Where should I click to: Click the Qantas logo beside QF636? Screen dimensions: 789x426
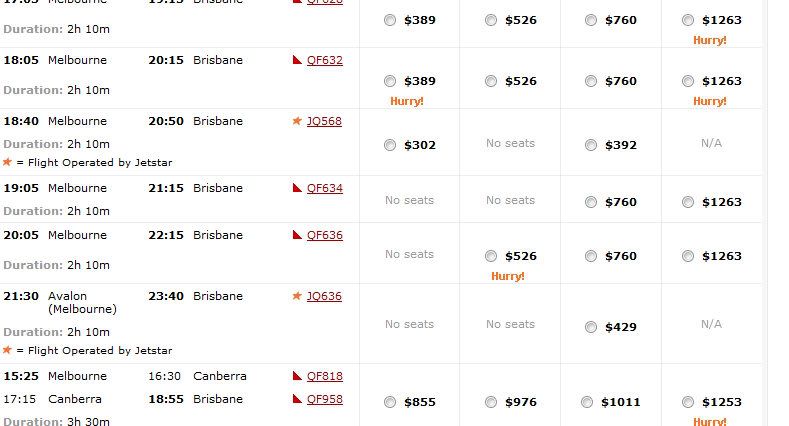pos(297,235)
